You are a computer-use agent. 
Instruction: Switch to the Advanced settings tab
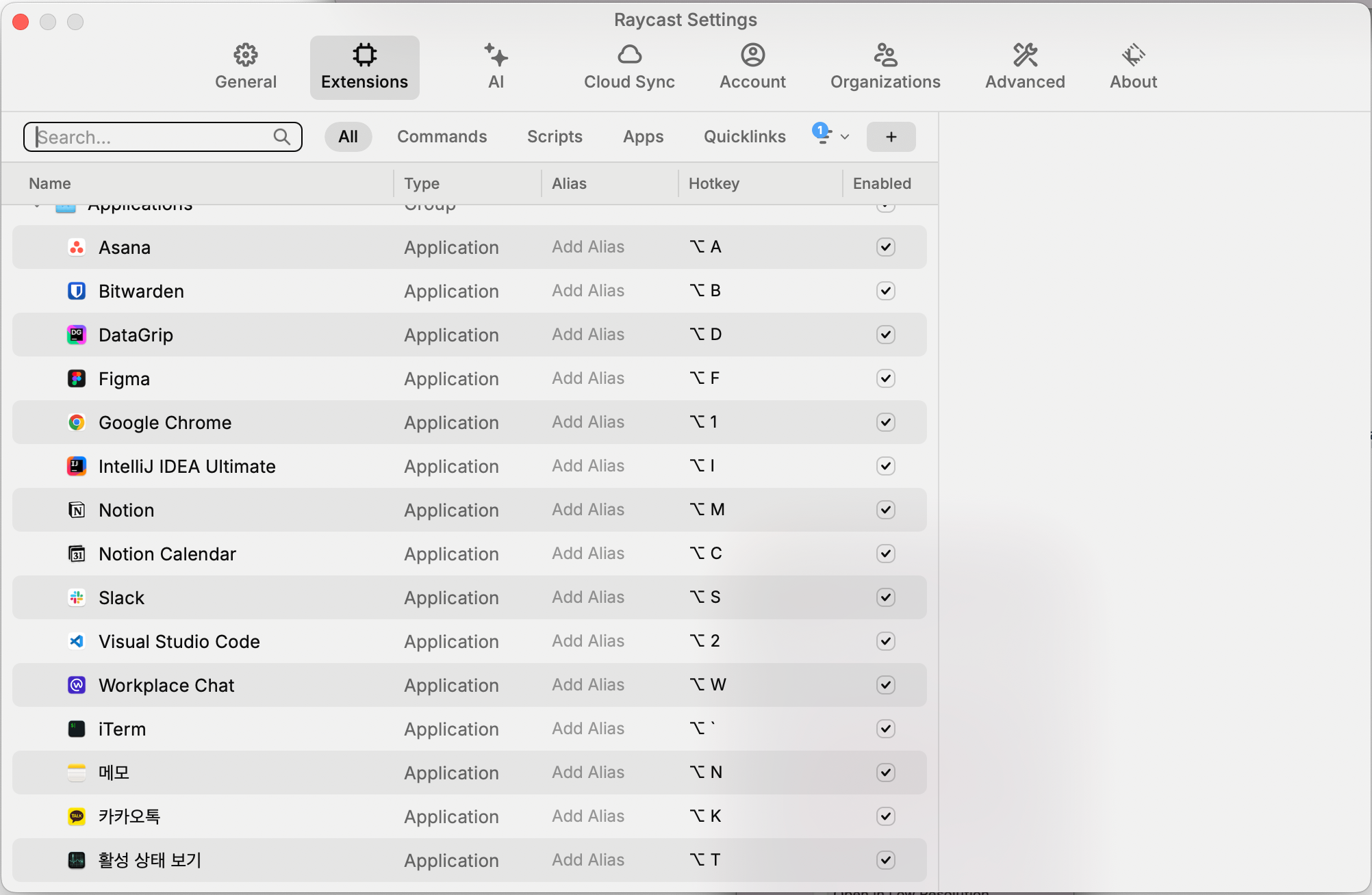[x=1024, y=67]
